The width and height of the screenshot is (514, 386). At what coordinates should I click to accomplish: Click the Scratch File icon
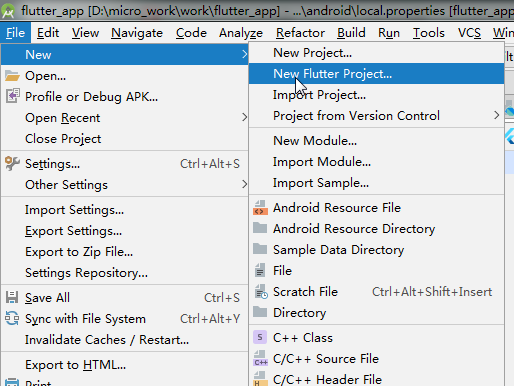(x=261, y=292)
